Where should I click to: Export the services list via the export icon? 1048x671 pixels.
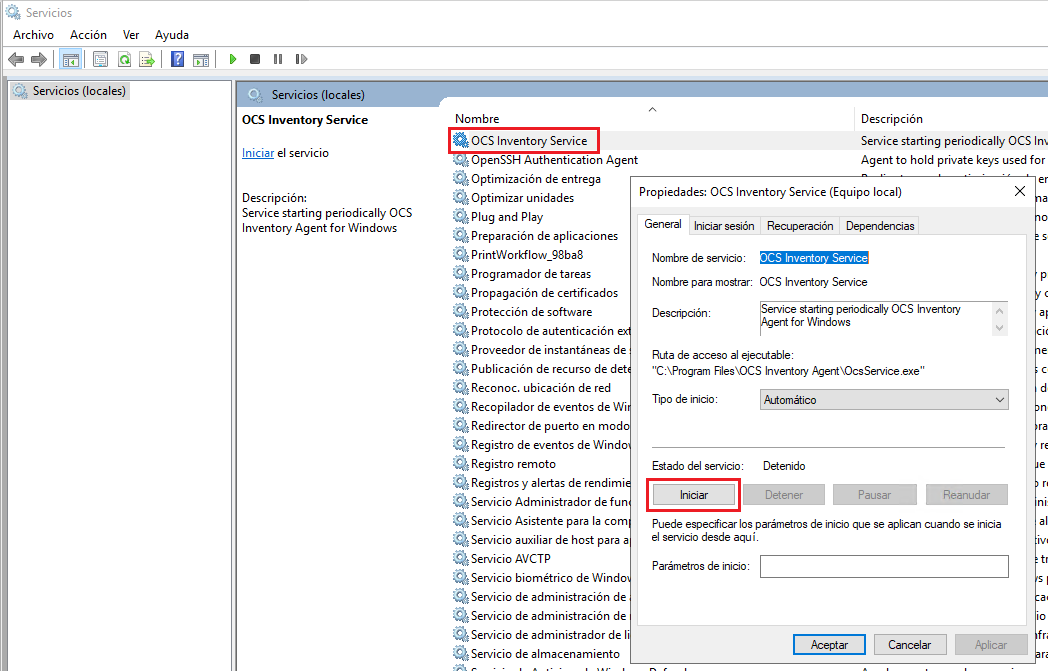point(146,59)
